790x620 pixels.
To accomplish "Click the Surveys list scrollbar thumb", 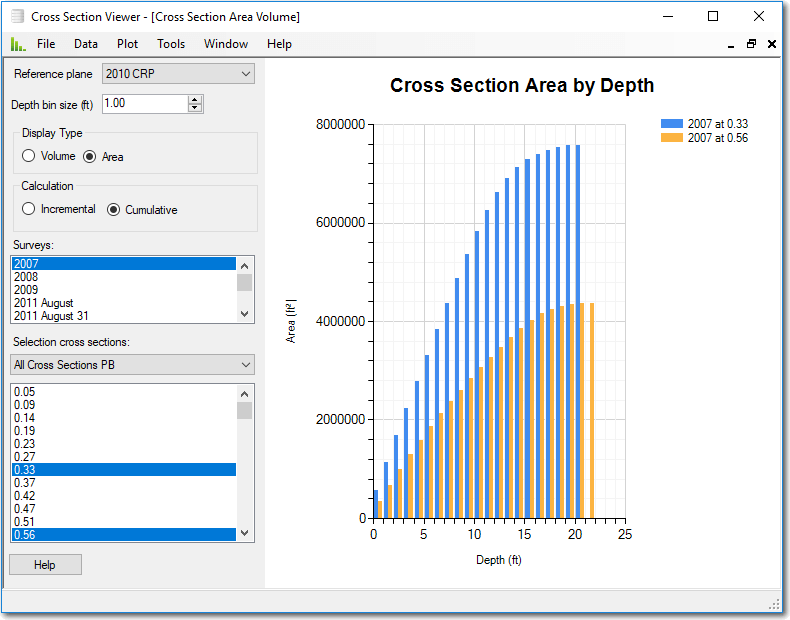I will pos(244,282).
